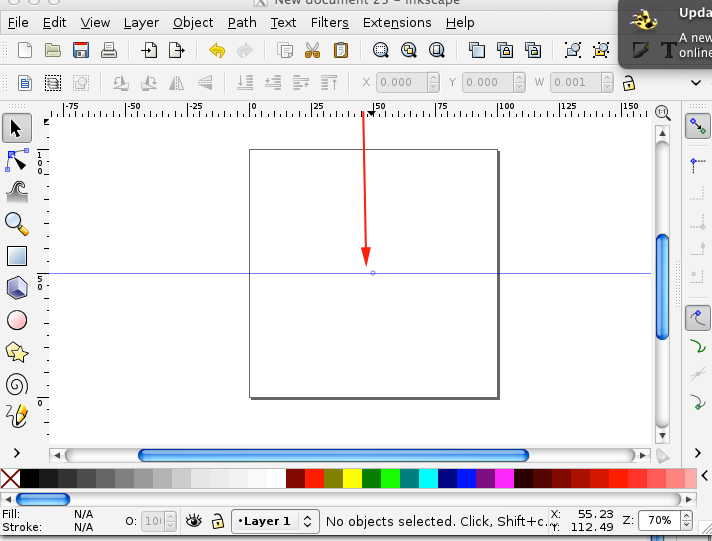Open the Object menu
This screenshot has width=712, height=541.
193,22
